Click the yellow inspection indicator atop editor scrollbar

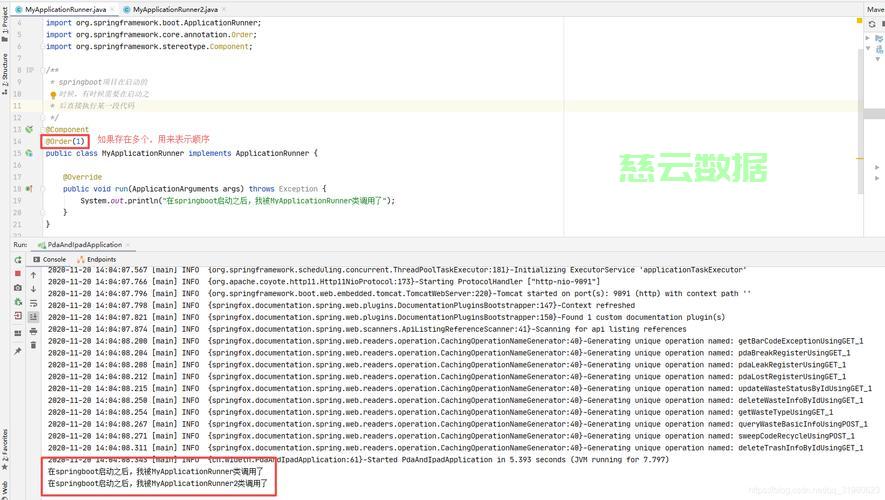pyautogui.click(x=860, y=21)
